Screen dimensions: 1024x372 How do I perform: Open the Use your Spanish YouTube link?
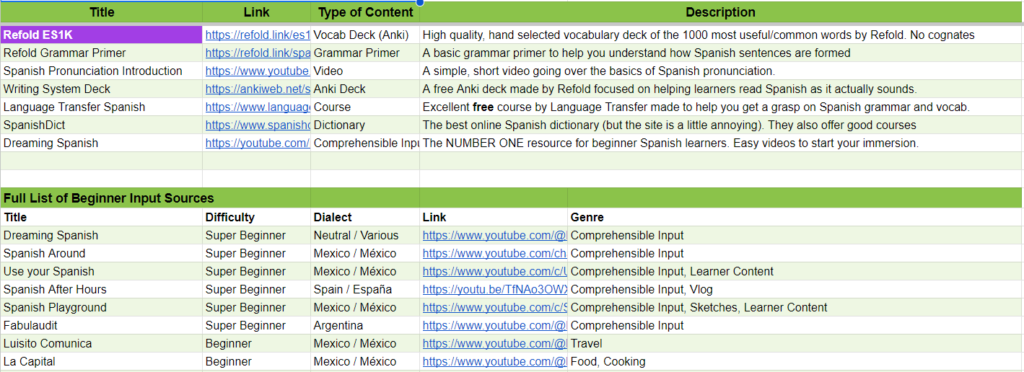point(495,271)
